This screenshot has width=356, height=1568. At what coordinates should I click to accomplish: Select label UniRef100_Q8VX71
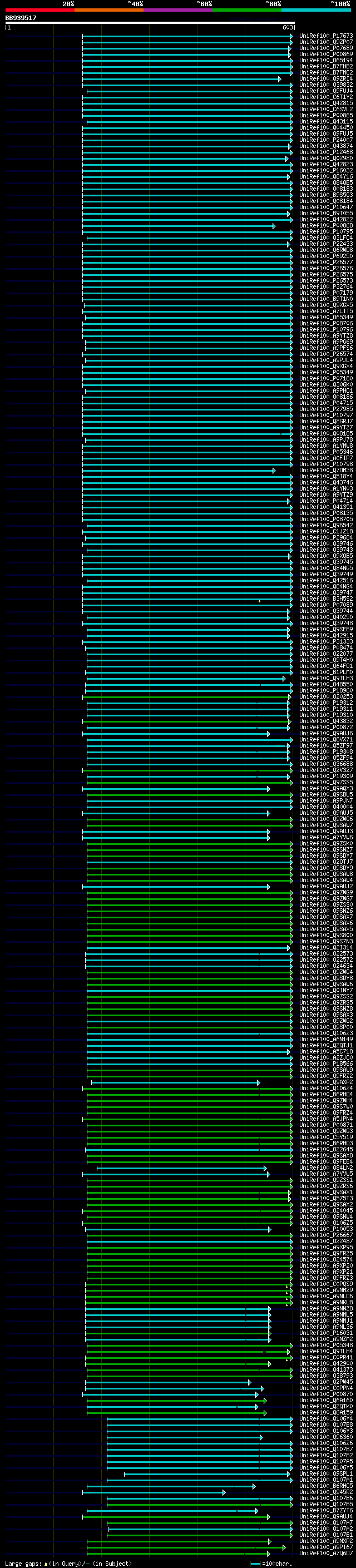(x=326, y=740)
